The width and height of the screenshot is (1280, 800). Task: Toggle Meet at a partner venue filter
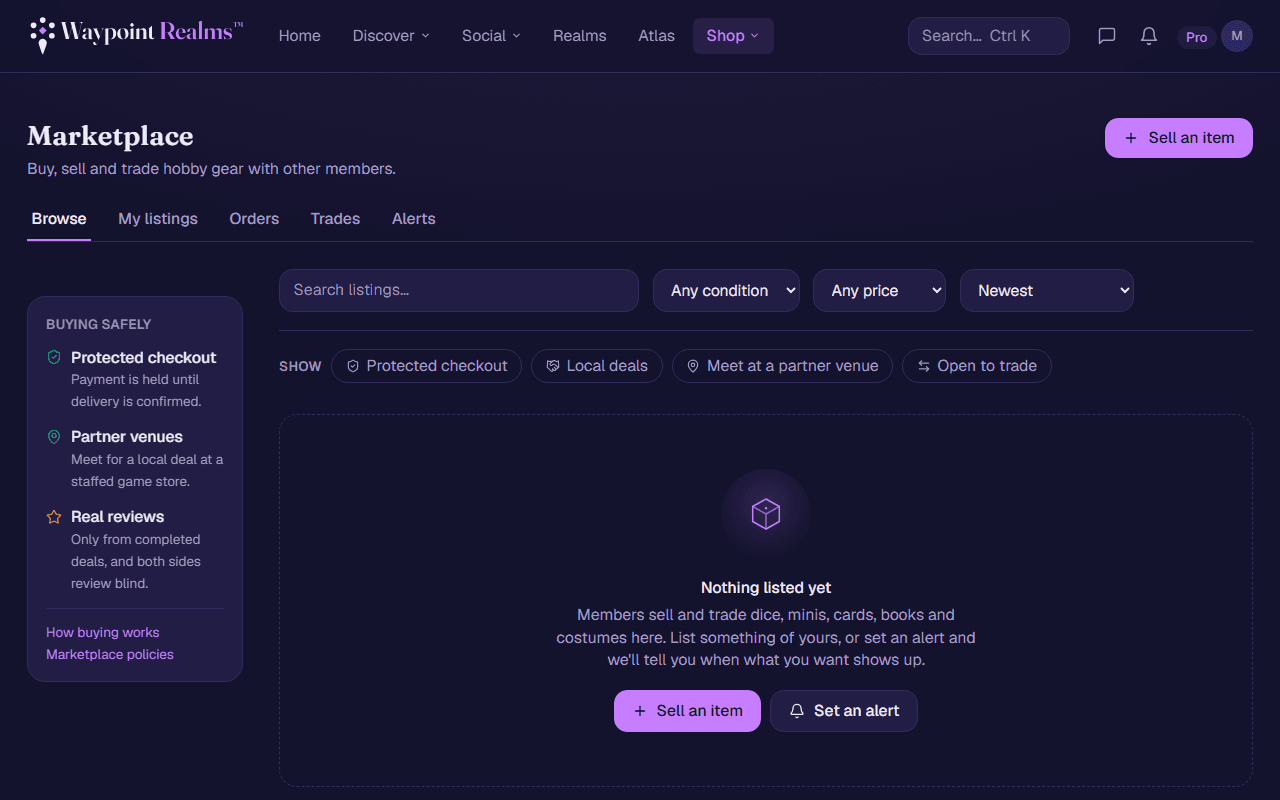point(782,366)
